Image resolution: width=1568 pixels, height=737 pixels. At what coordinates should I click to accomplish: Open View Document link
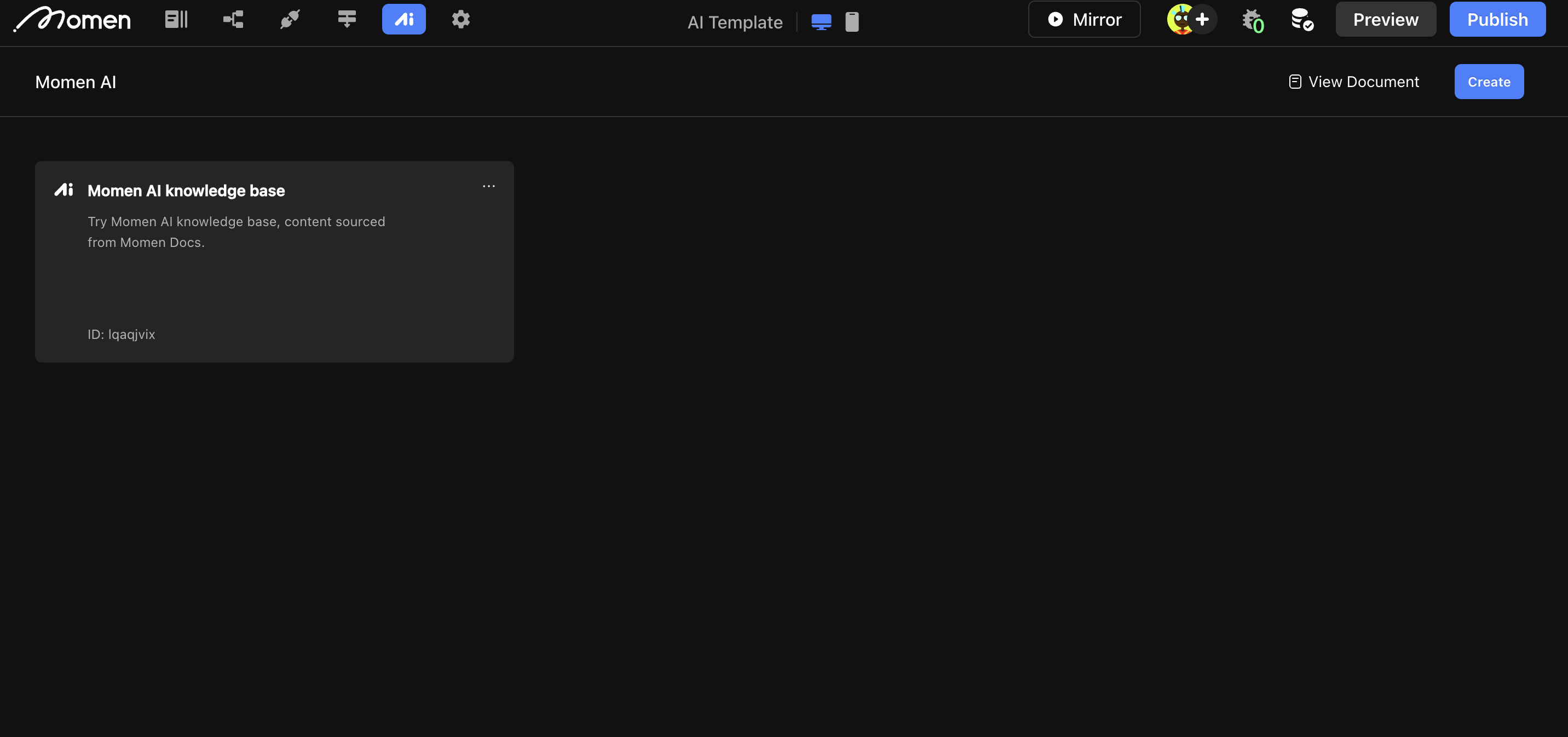(1354, 82)
